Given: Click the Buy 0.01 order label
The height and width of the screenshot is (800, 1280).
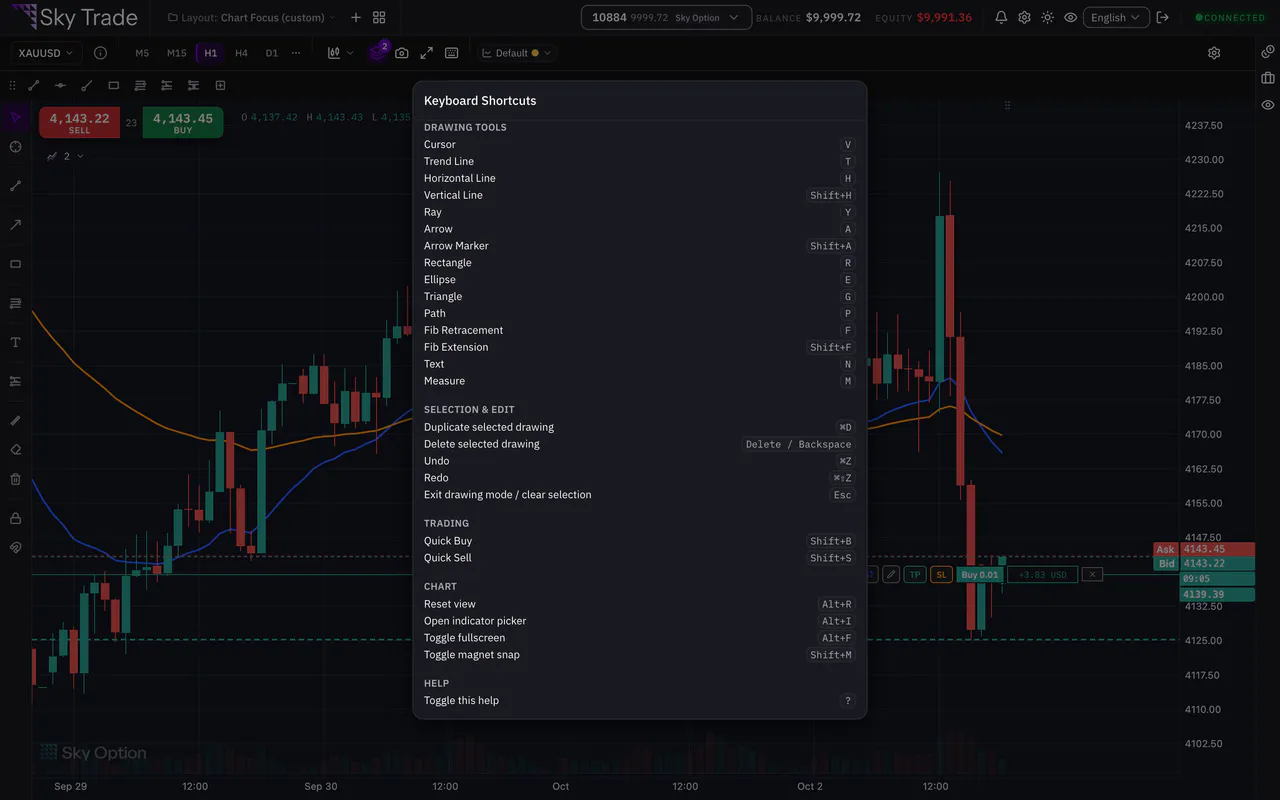Looking at the screenshot, I should [x=979, y=574].
